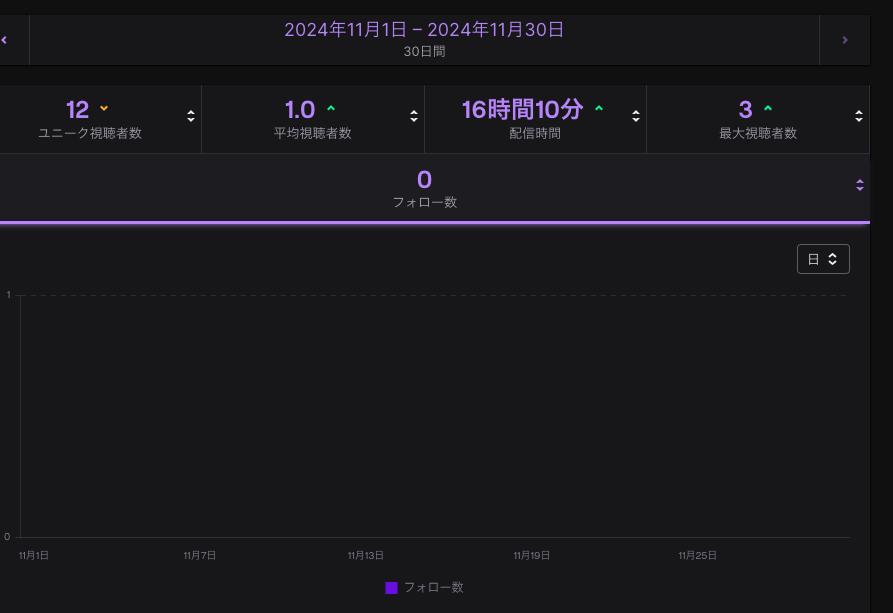Open the 平均視聴者数 metric selector arrows
The width and height of the screenshot is (893, 613).
[x=414, y=116]
